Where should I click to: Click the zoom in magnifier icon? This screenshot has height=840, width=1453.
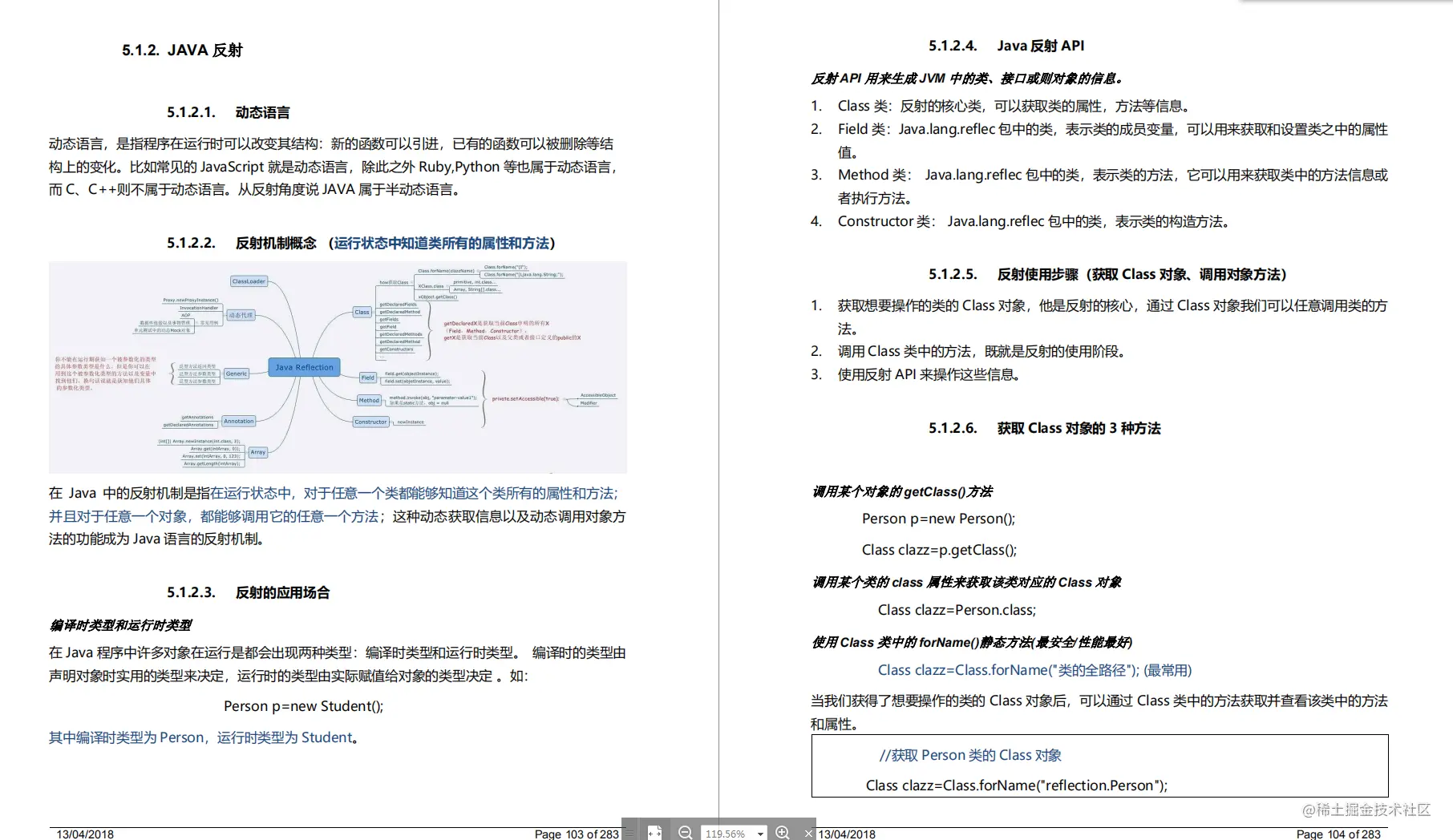[783, 833]
